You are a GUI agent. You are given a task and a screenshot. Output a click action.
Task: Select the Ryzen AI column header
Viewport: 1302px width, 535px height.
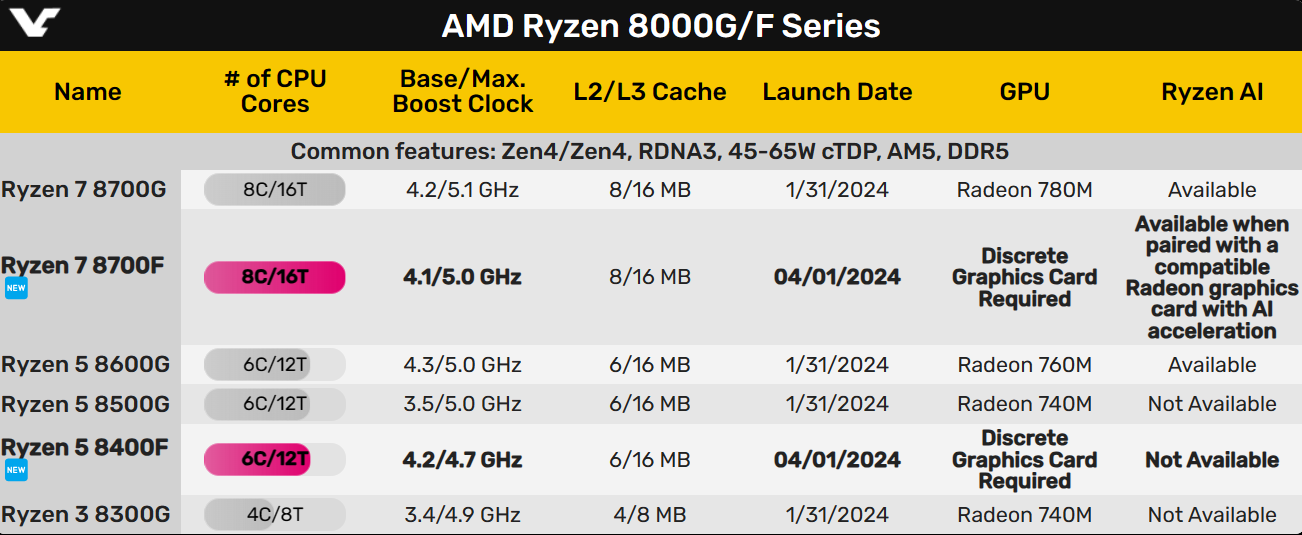[x=1212, y=92]
